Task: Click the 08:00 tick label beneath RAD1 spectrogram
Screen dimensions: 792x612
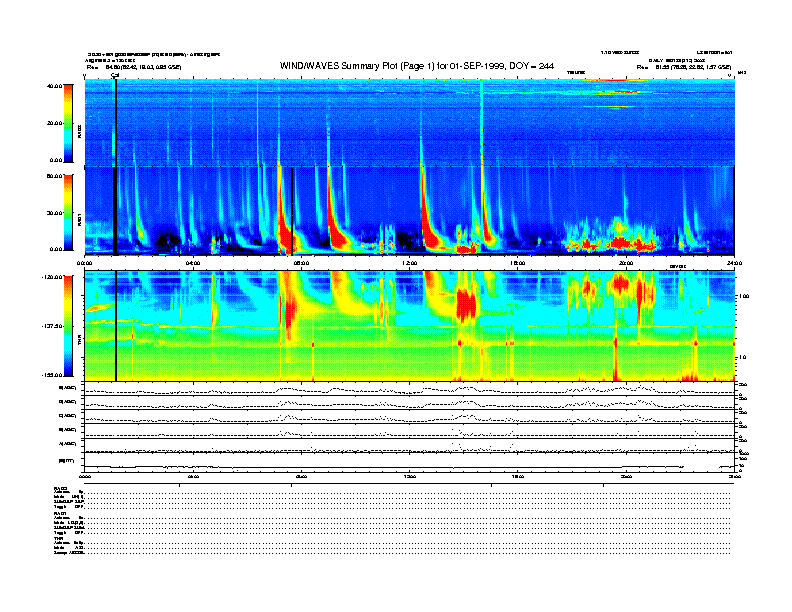Action: point(301,263)
